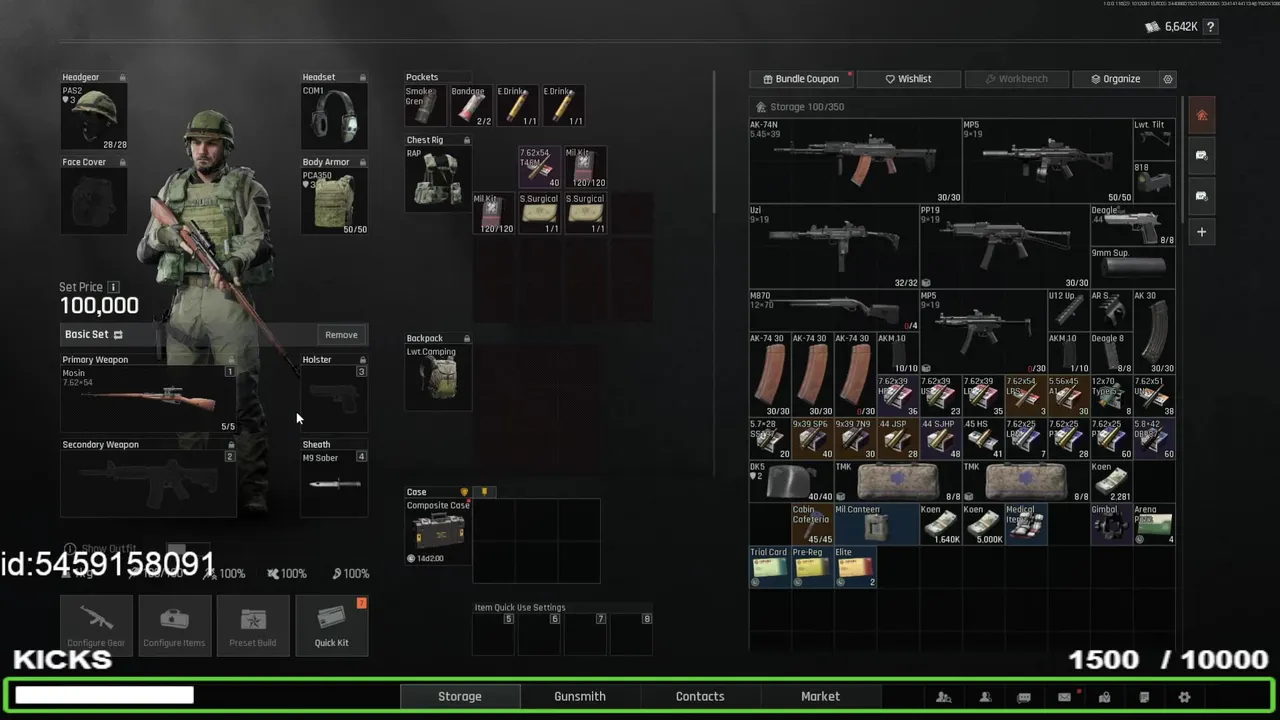Open Configure Items
This screenshot has width=1280, height=720.
[x=174, y=626]
